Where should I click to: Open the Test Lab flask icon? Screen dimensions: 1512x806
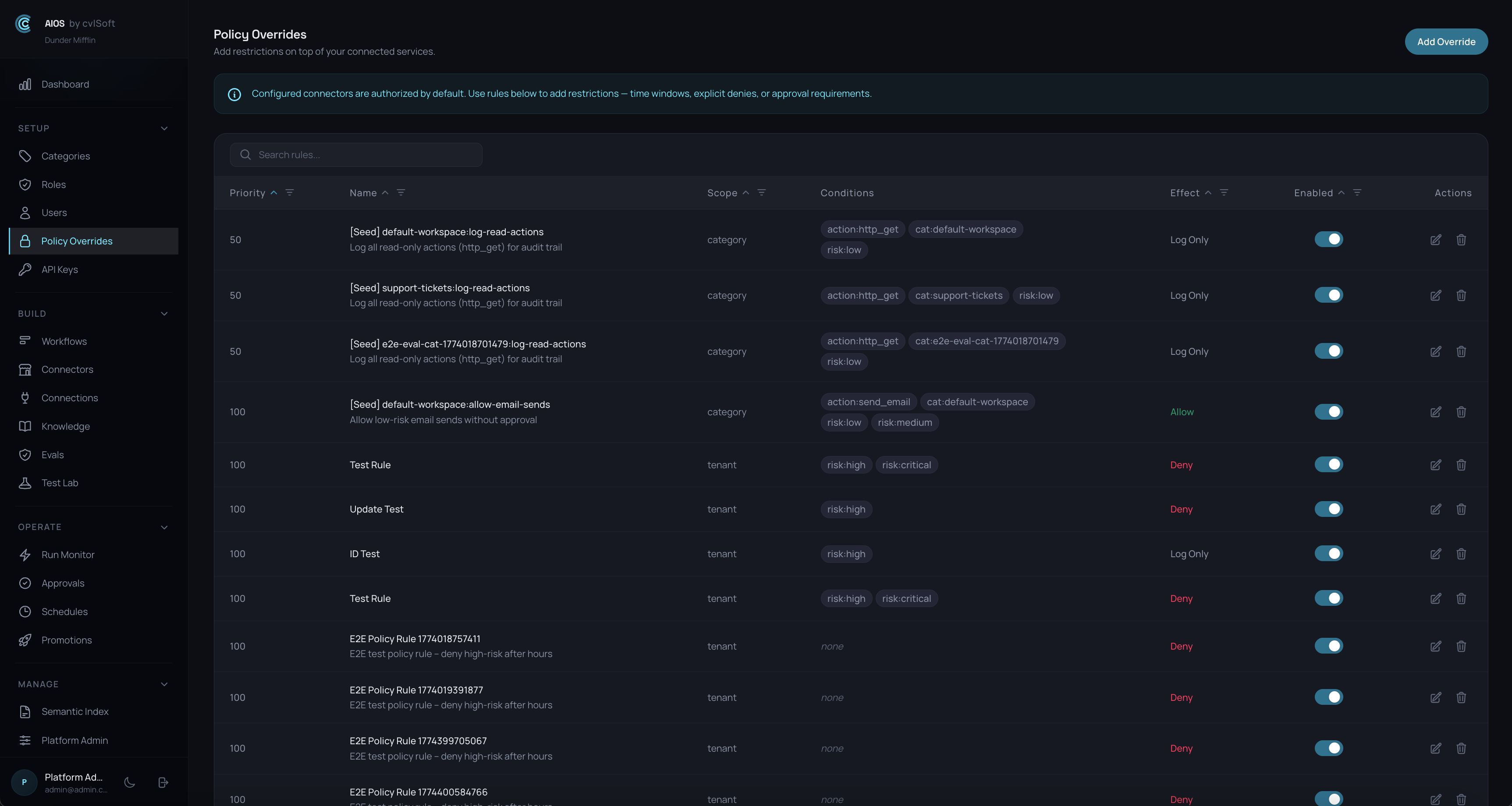26,483
